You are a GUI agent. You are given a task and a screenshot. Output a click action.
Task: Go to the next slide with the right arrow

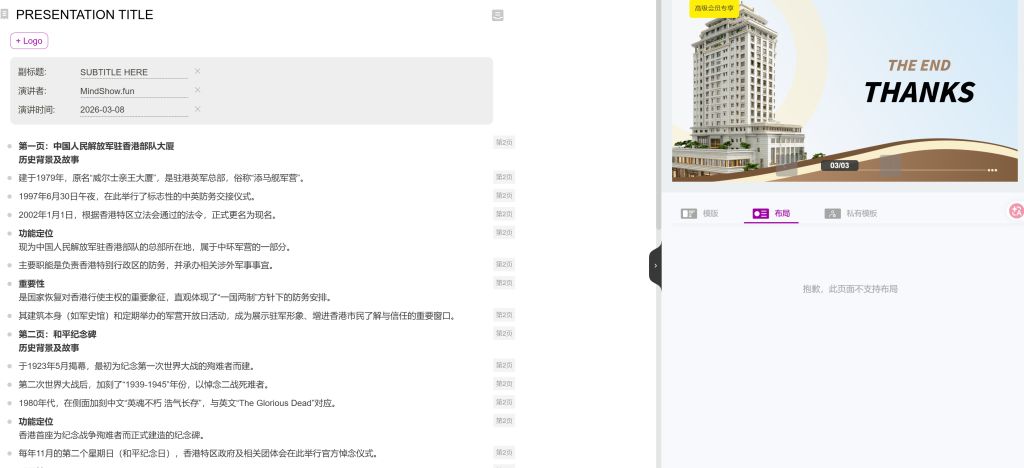coord(891,166)
